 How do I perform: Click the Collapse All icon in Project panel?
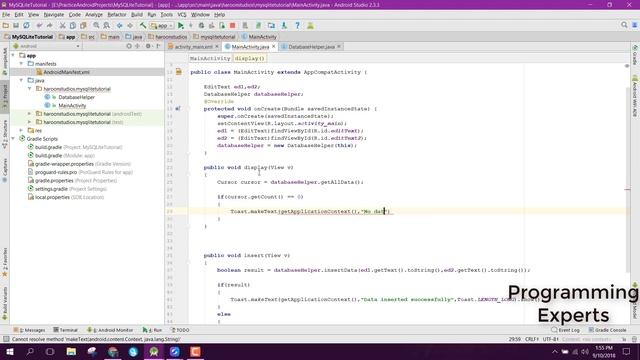click(138, 46)
